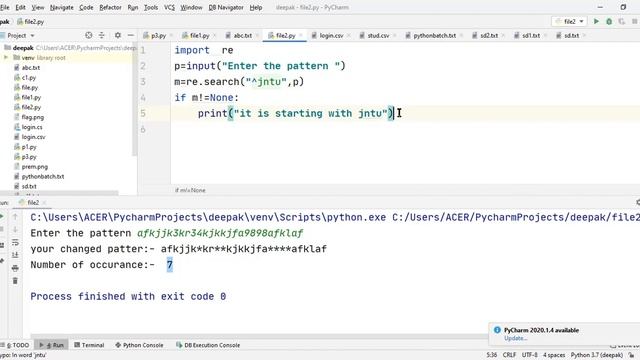Clear console with the trash icon

(15, 281)
